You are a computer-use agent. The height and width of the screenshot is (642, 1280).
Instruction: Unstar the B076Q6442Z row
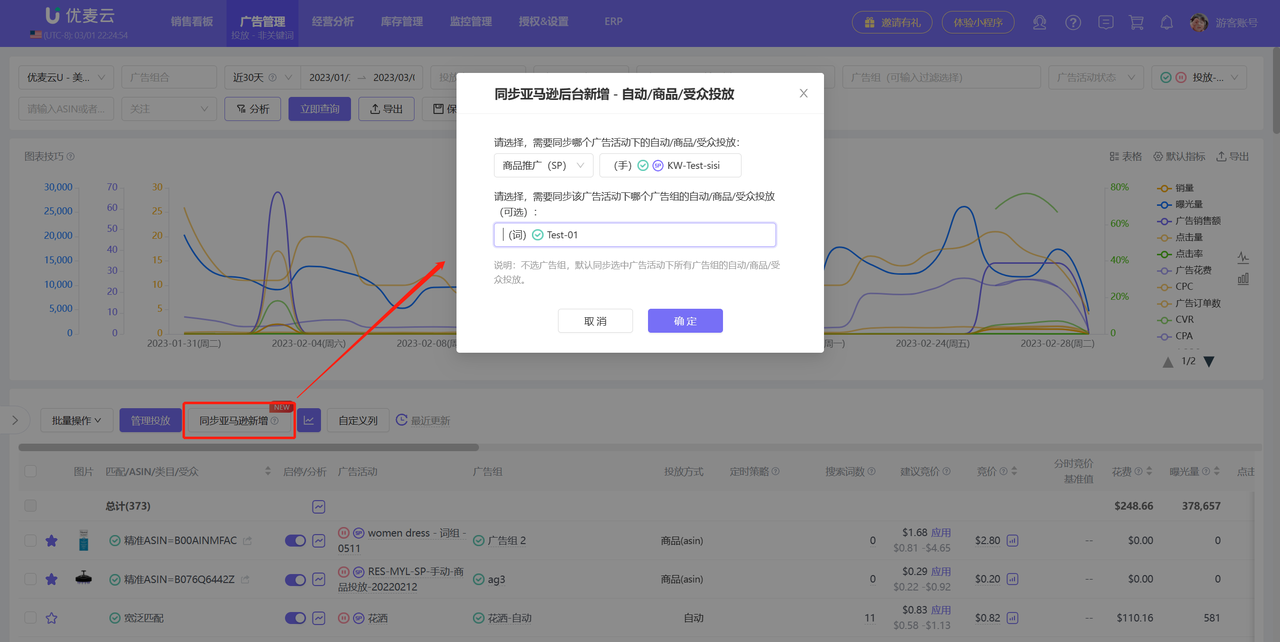[51, 580]
